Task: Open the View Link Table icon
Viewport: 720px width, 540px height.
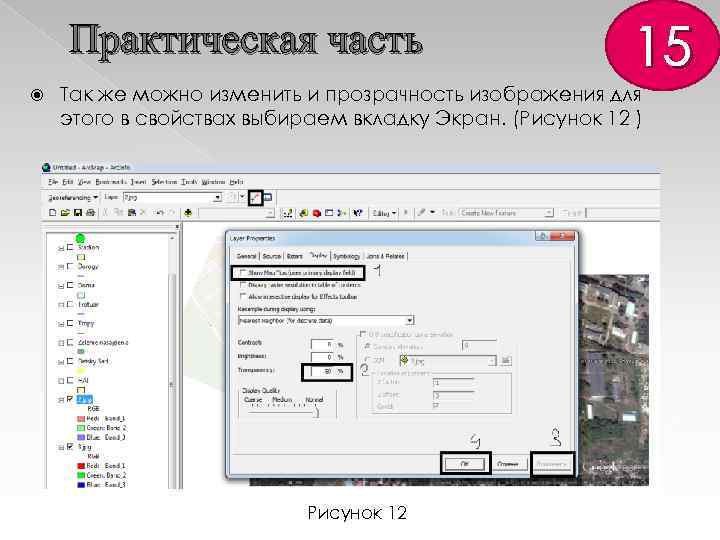Action: click(x=268, y=197)
